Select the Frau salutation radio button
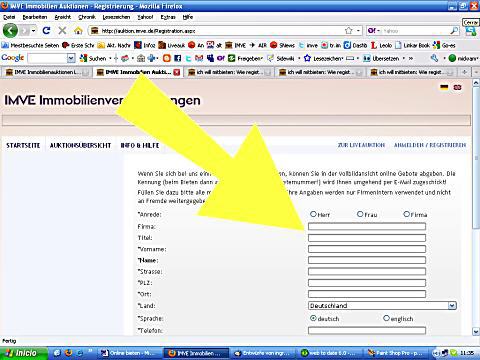This screenshot has height=360, width=480. coord(360,214)
